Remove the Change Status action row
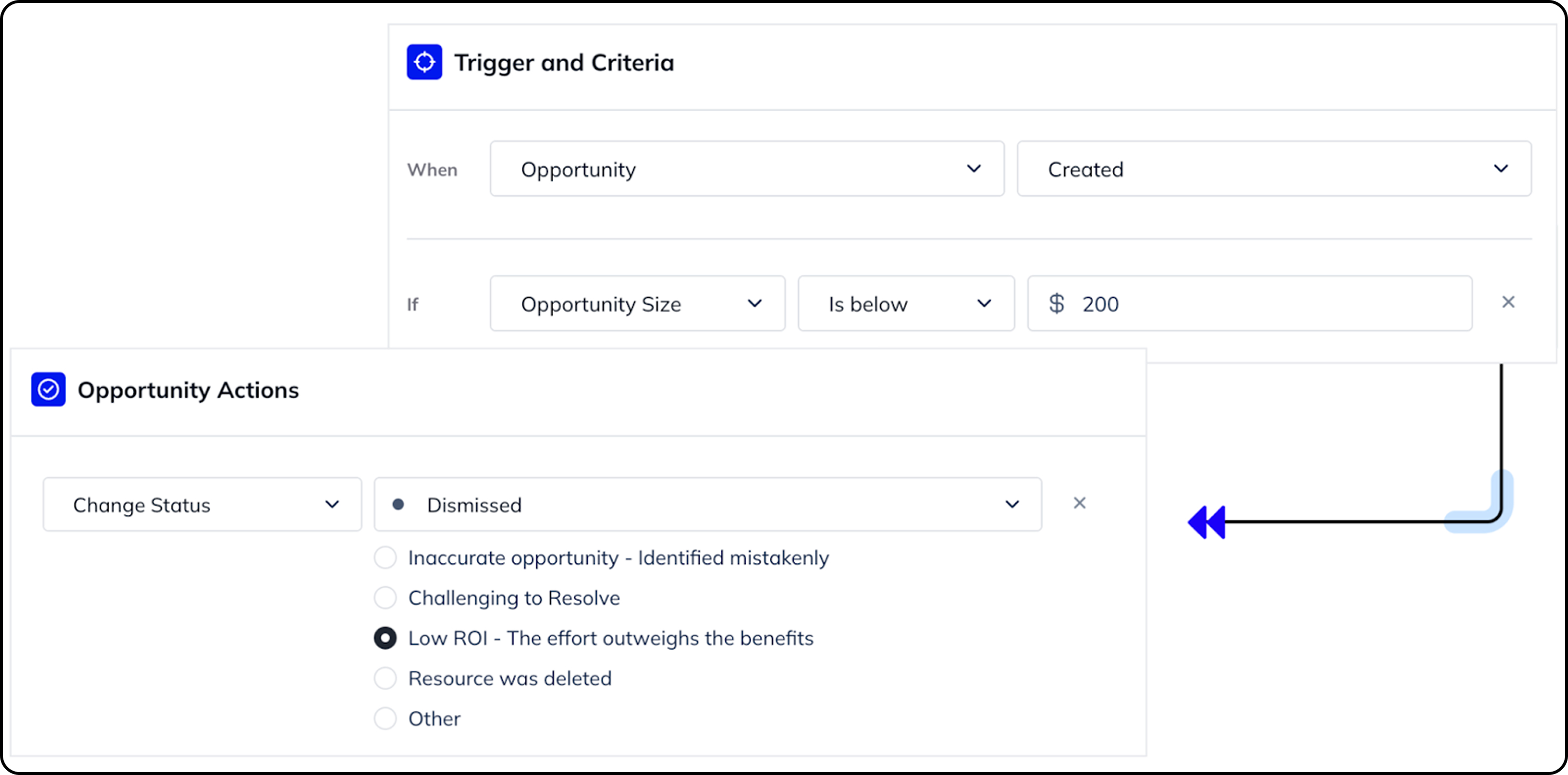 (x=1079, y=503)
